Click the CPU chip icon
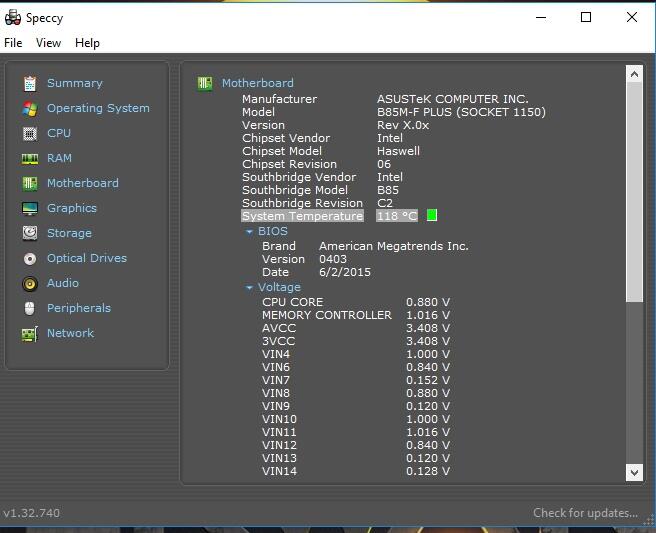The width and height of the screenshot is (656, 533). (30, 133)
